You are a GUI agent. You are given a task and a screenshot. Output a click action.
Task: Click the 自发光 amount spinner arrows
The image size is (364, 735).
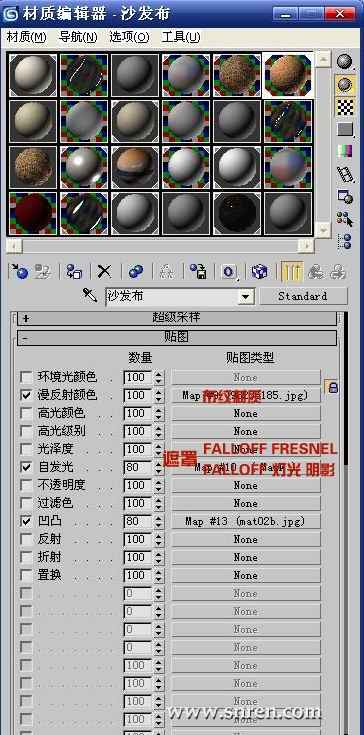point(159,467)
